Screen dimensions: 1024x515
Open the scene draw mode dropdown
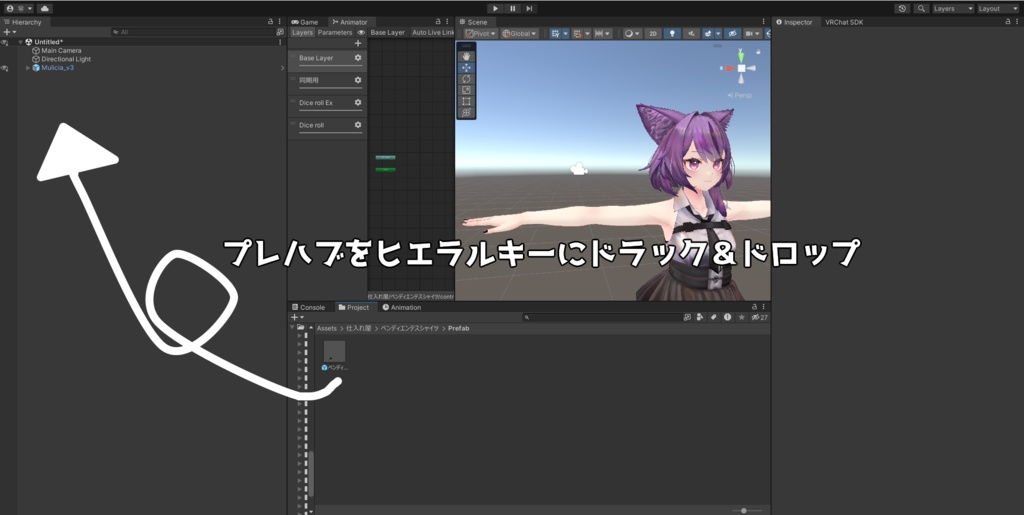pyautogui.click(x=632, y=33)
